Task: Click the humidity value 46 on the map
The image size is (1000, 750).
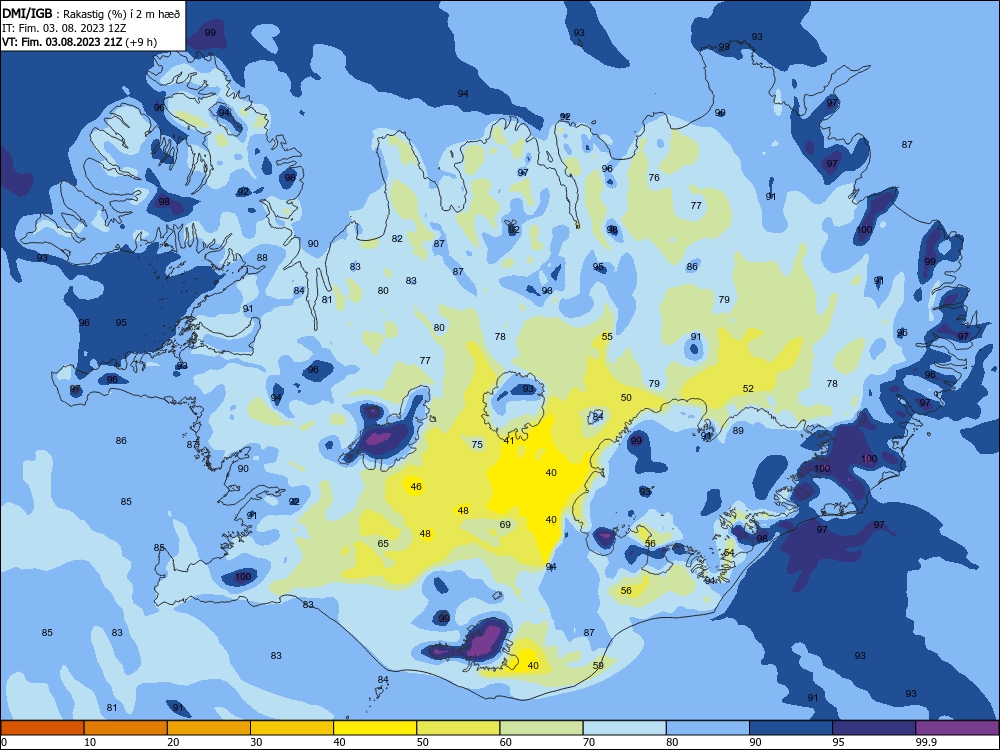Action: coord(416,487)
